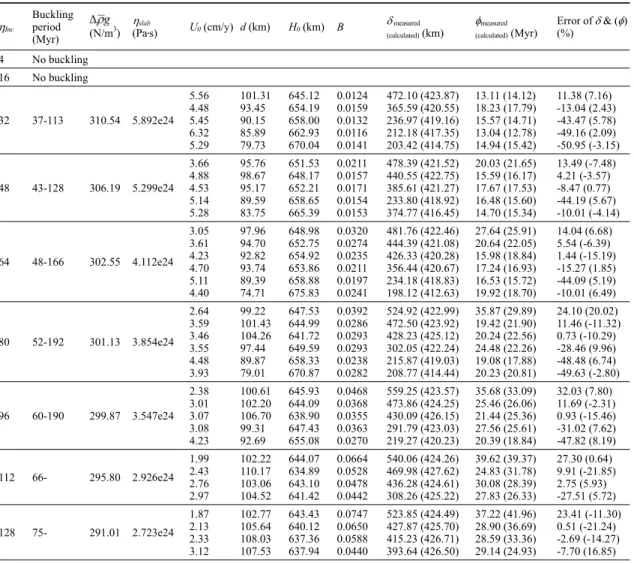Select slab viscosity '3.547e24'
The image size is (634, 563).
153,416
